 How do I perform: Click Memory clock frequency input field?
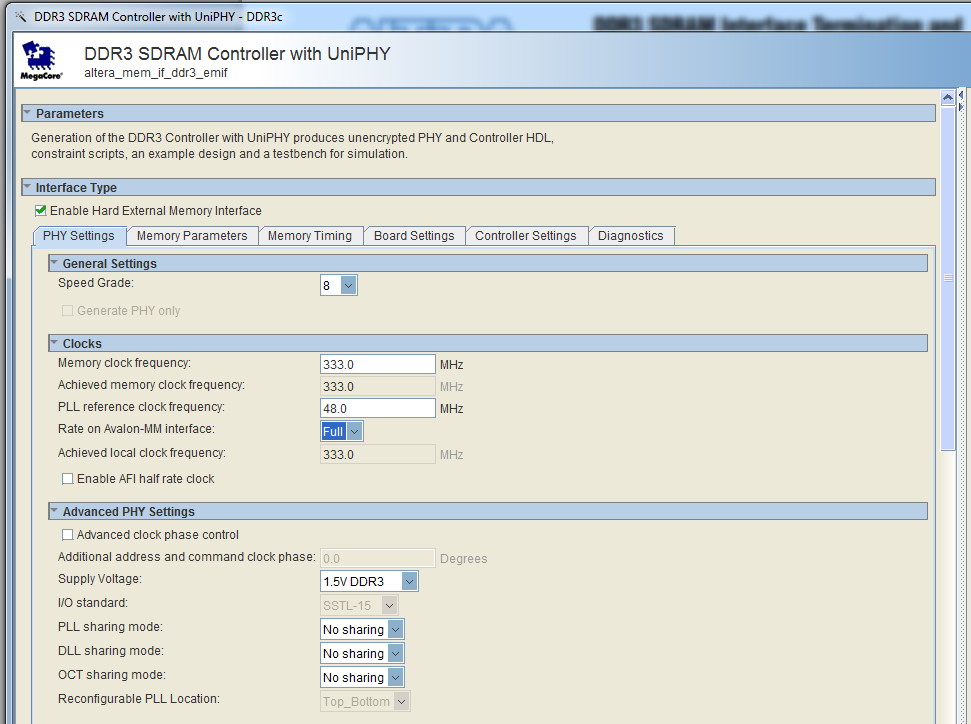(378, 364)
